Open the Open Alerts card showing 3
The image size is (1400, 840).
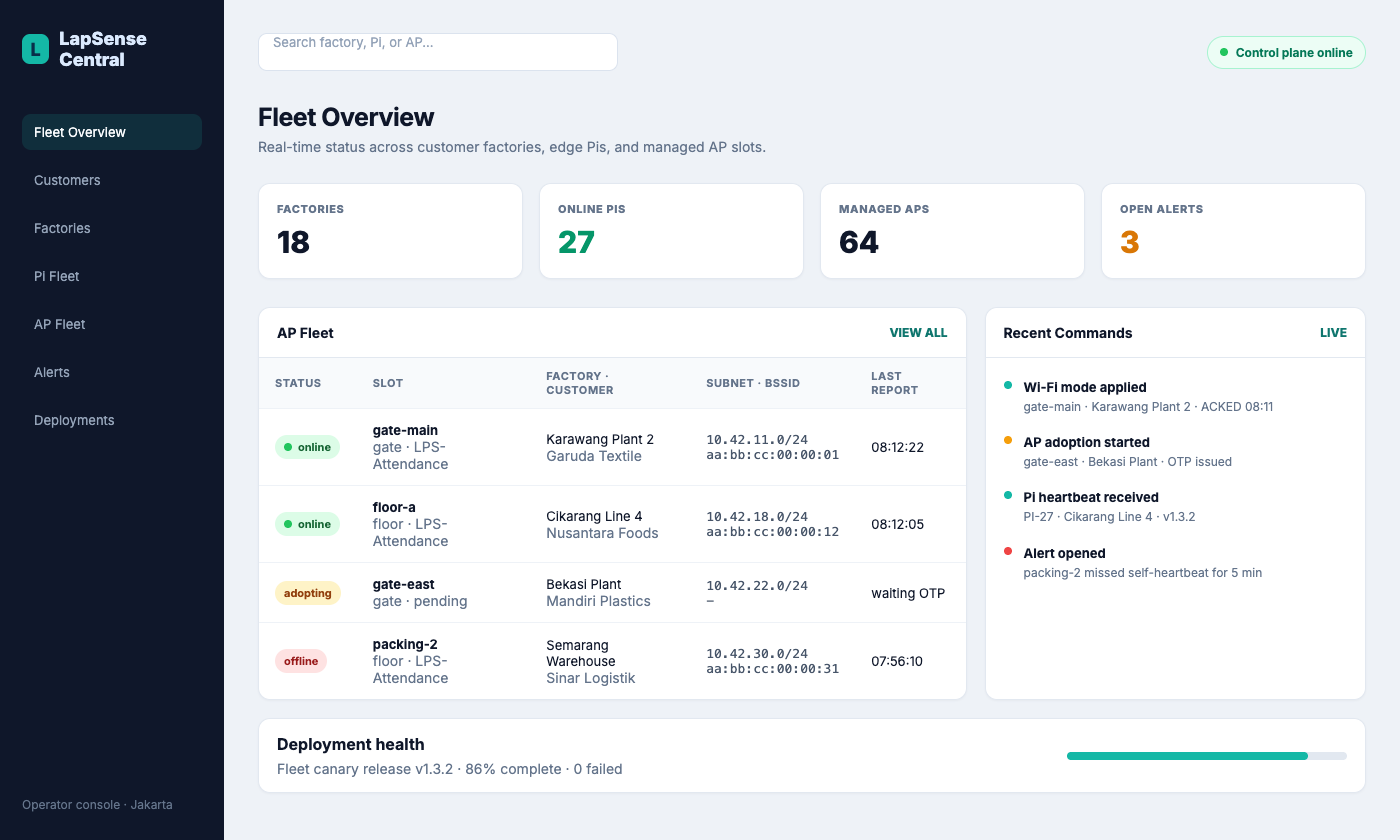(x=1234, y=231)
